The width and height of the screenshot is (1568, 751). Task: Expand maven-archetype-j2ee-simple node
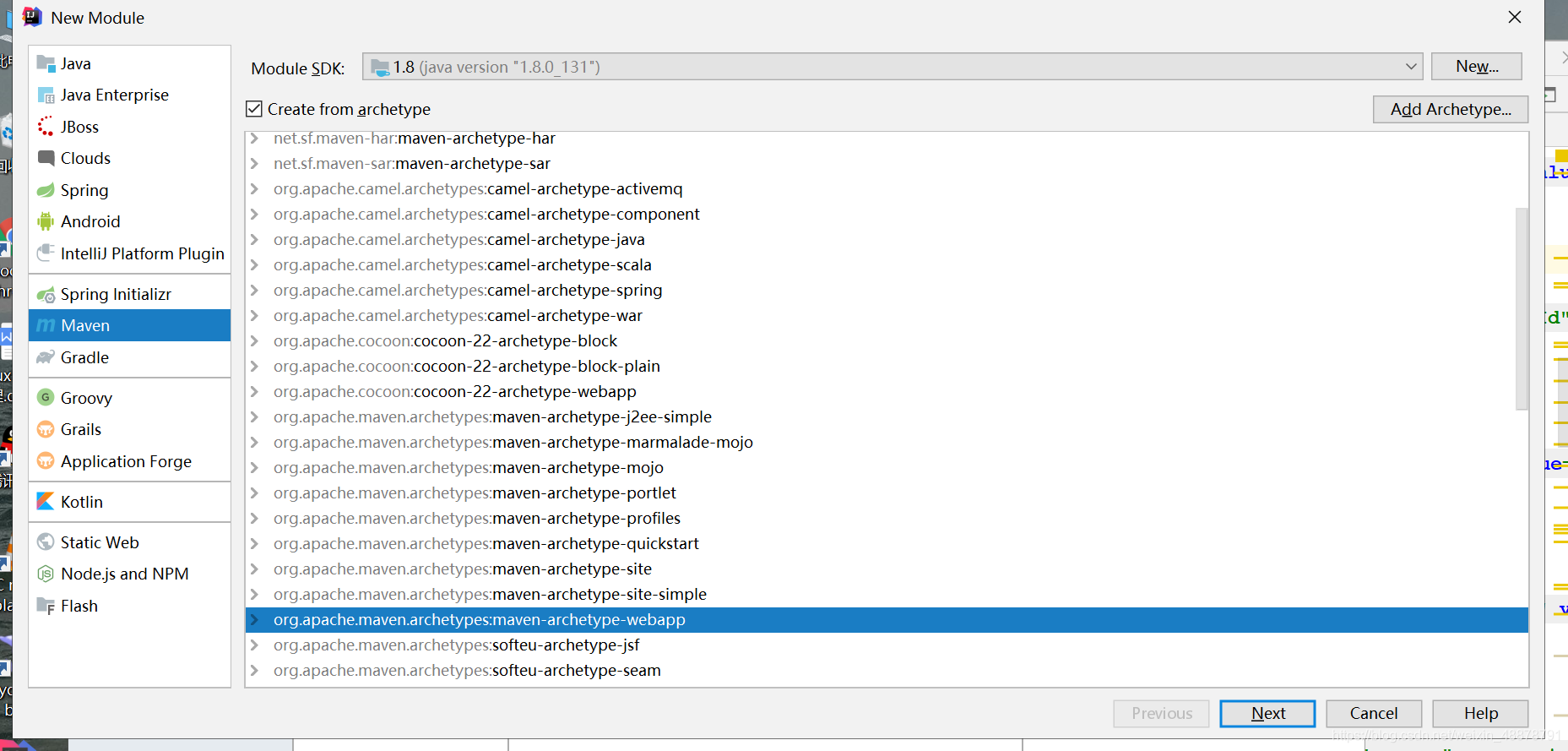[x=254, y=417]
